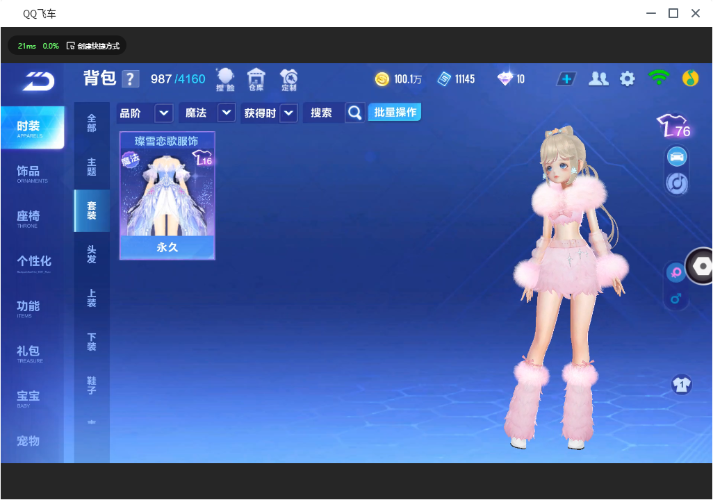Click the diamond currency icon
This screenshot has width=713, height=500.
click(x=505, y=79)
